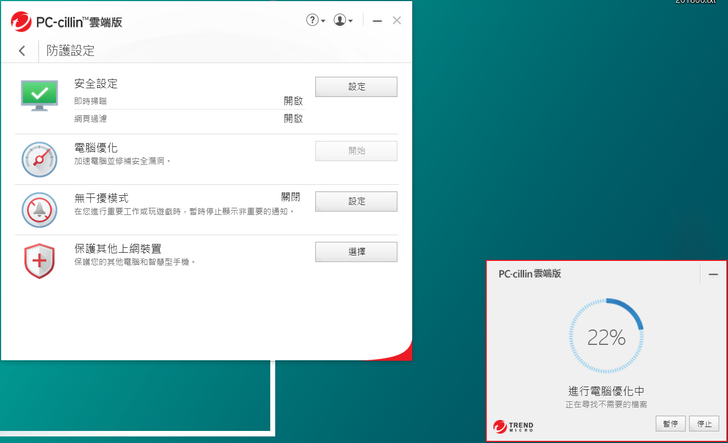Toggle the 即時掃瞄 開啟 status
The image size is (728, 443).
click(x=293, y=101)
